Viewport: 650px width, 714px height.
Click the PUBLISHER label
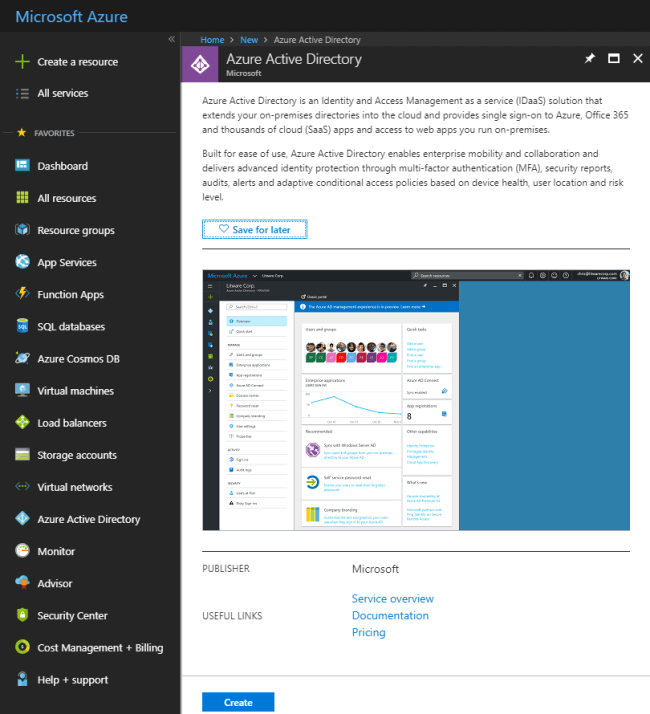pyautogui.click(x=226, y=569)
